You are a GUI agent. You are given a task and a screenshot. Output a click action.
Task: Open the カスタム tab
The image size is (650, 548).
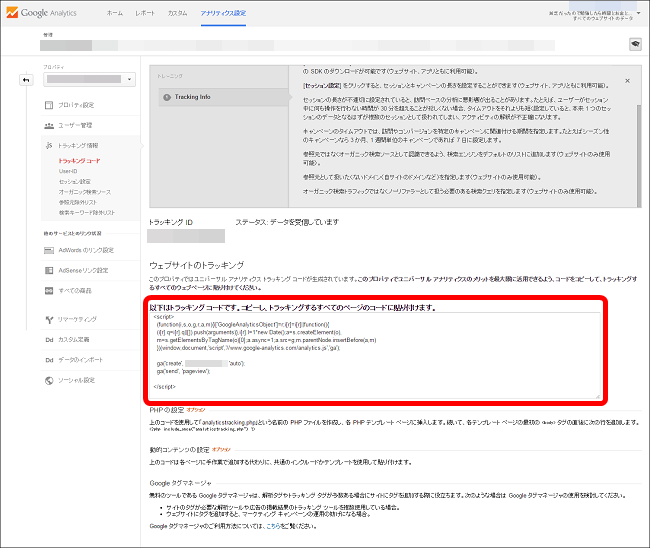pos(177,13)
